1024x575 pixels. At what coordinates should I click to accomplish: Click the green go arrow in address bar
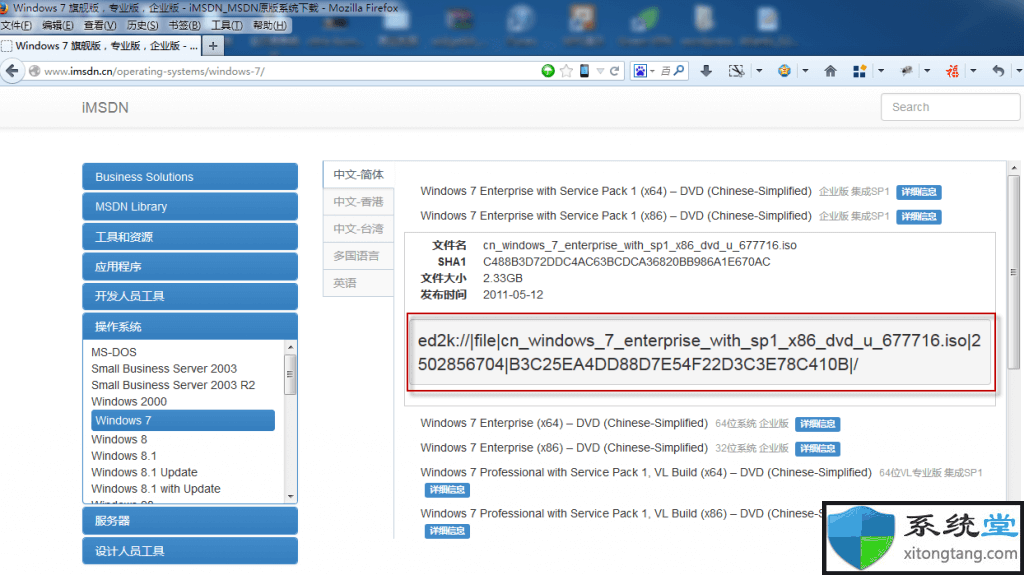(x=548, y=71)
